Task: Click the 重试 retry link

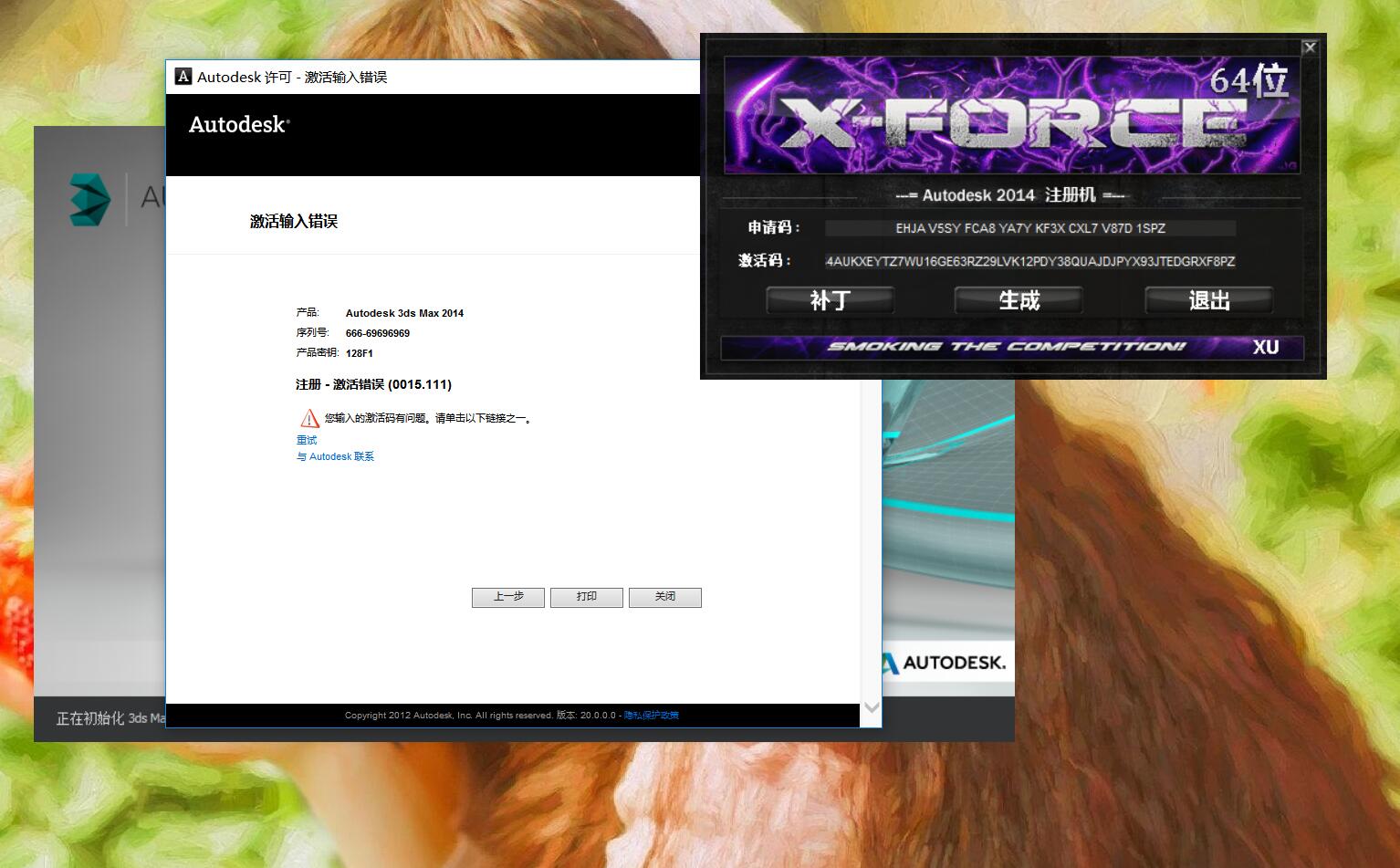Action: (307, 440)
